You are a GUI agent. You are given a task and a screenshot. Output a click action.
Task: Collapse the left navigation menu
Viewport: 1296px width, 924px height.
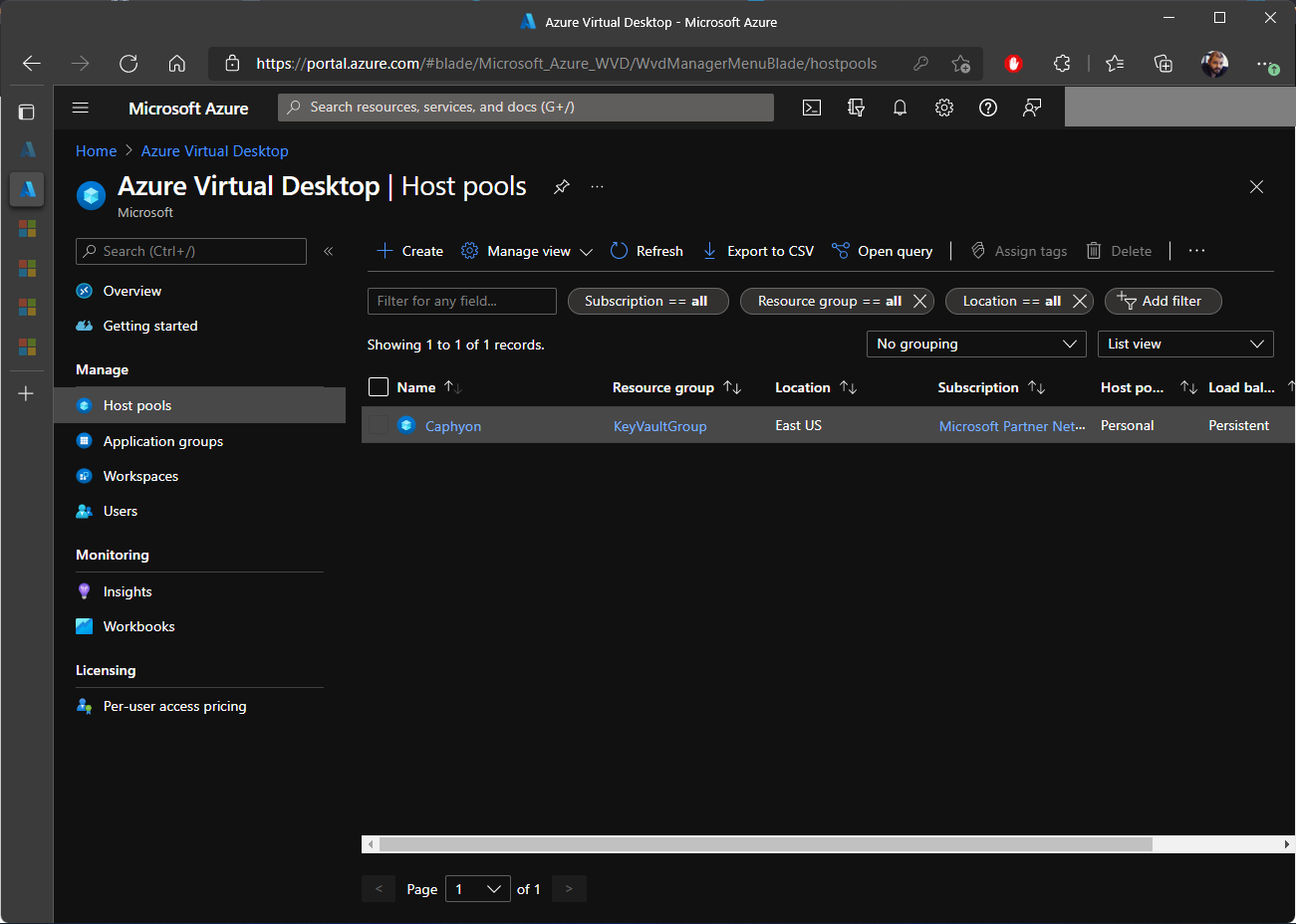[x=328, y=251]
